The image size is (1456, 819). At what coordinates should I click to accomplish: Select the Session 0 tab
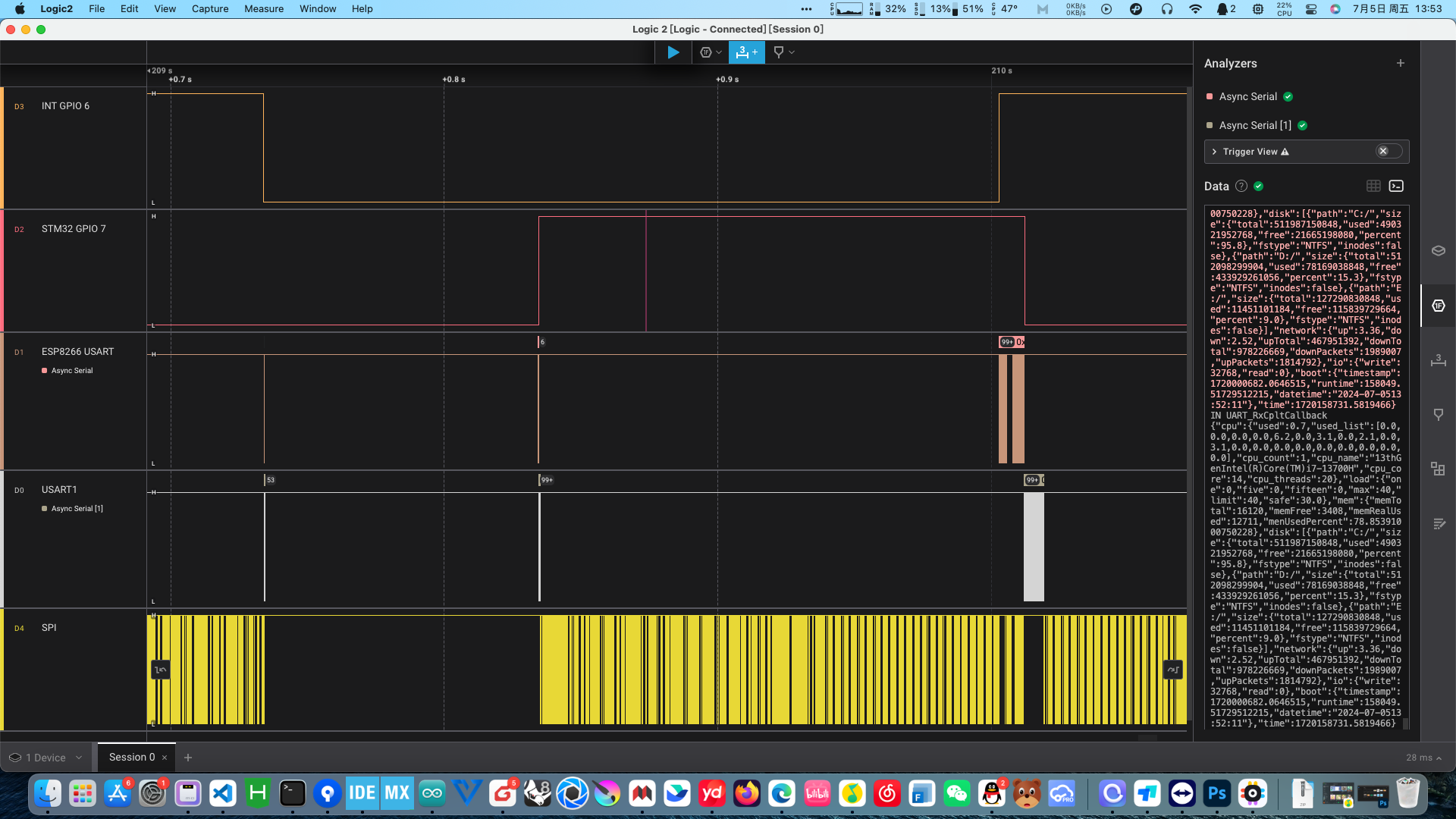[x=131, y=757]
